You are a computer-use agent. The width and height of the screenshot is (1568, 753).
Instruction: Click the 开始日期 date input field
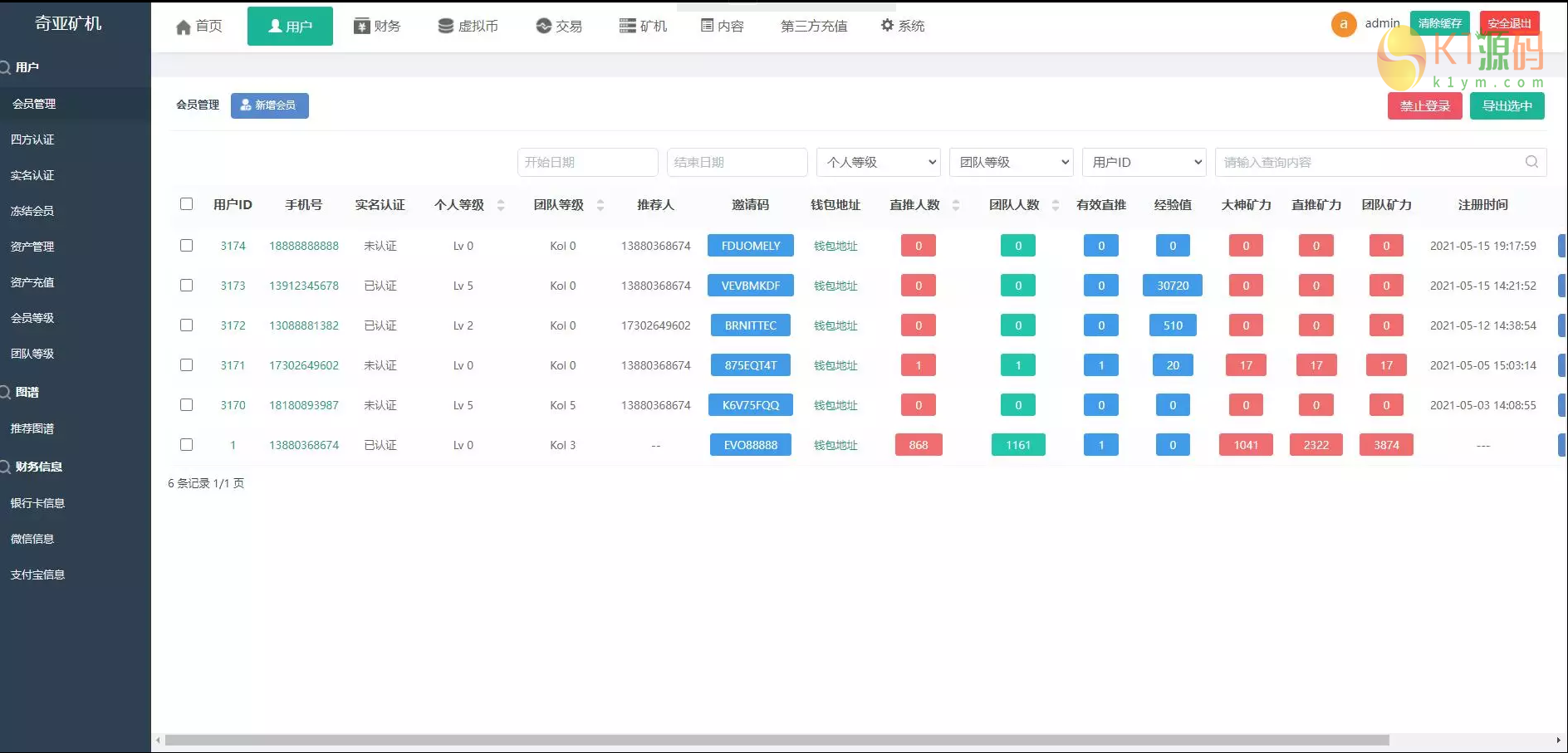(587, 163)
